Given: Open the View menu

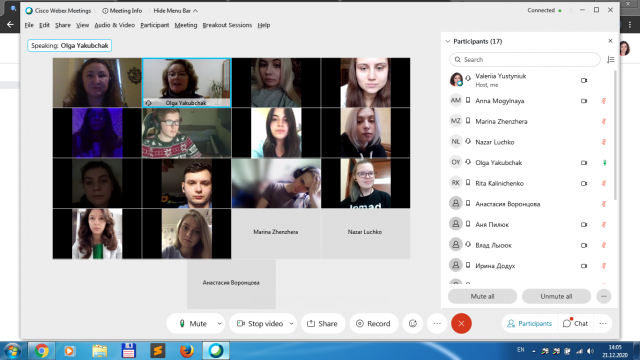Looking at the screenshot, I should click(x=82, y=25).
